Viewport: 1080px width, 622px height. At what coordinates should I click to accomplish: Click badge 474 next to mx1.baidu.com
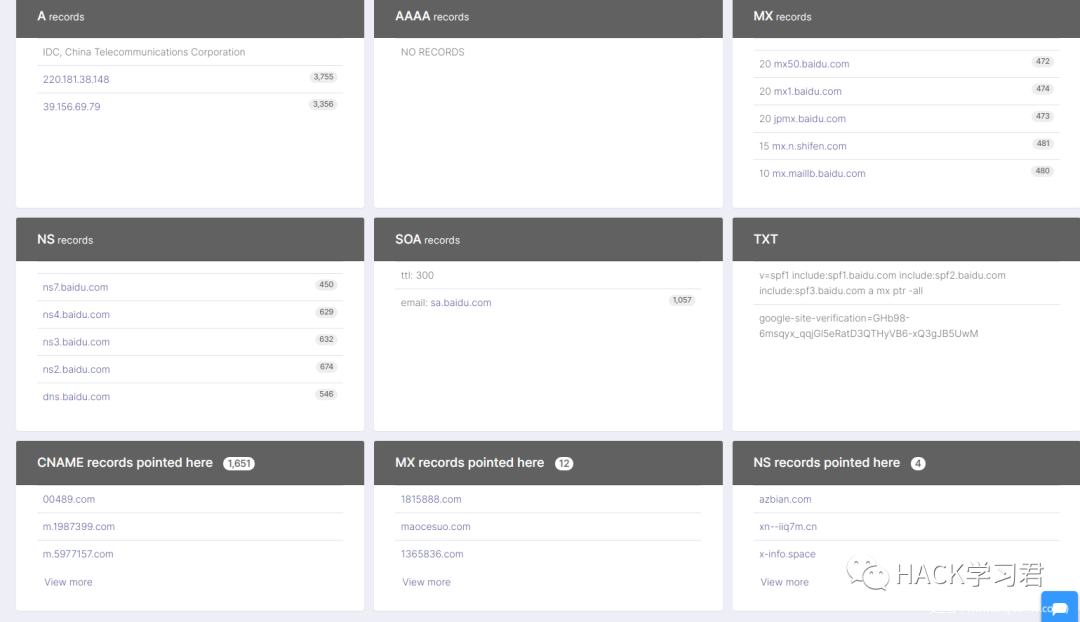(x=1043, y=89)
